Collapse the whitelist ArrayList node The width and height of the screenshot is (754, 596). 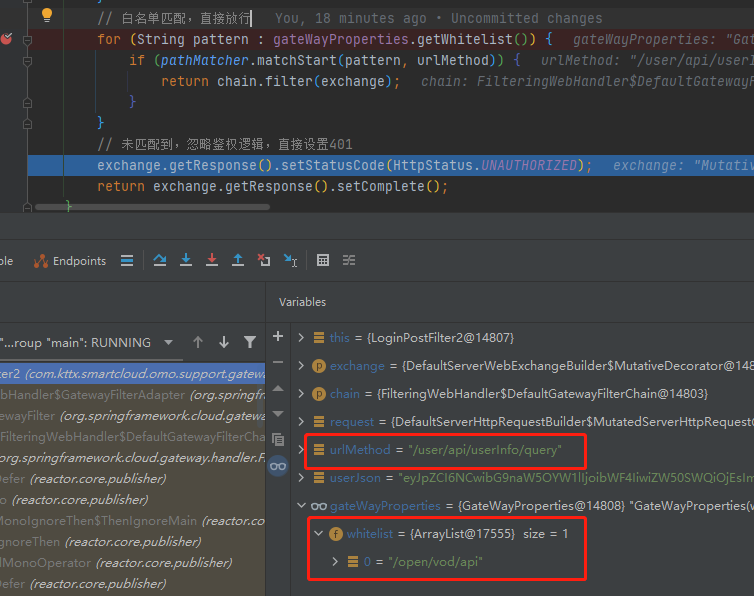320,534
